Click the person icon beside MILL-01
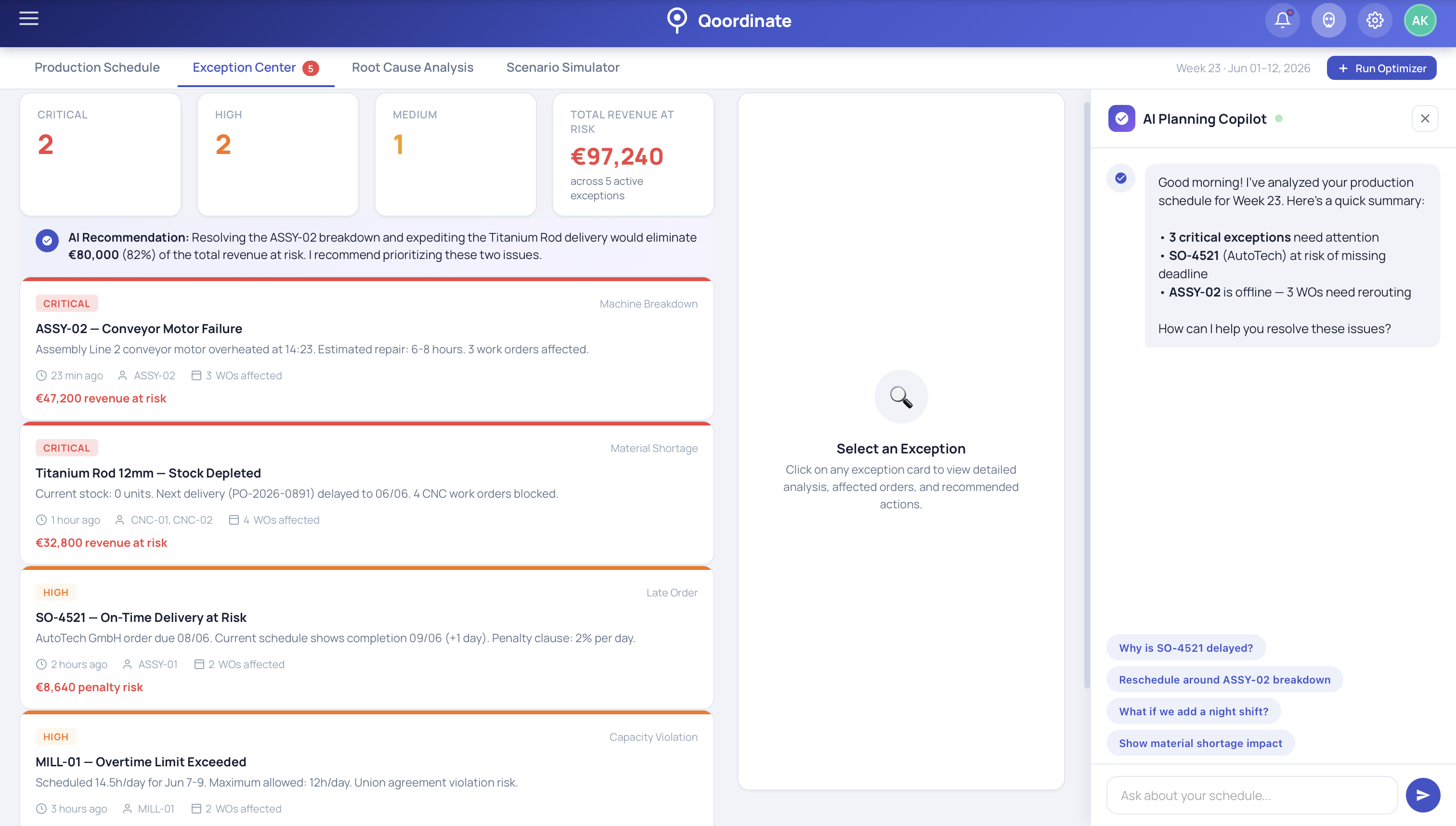 tap(127, 808)
